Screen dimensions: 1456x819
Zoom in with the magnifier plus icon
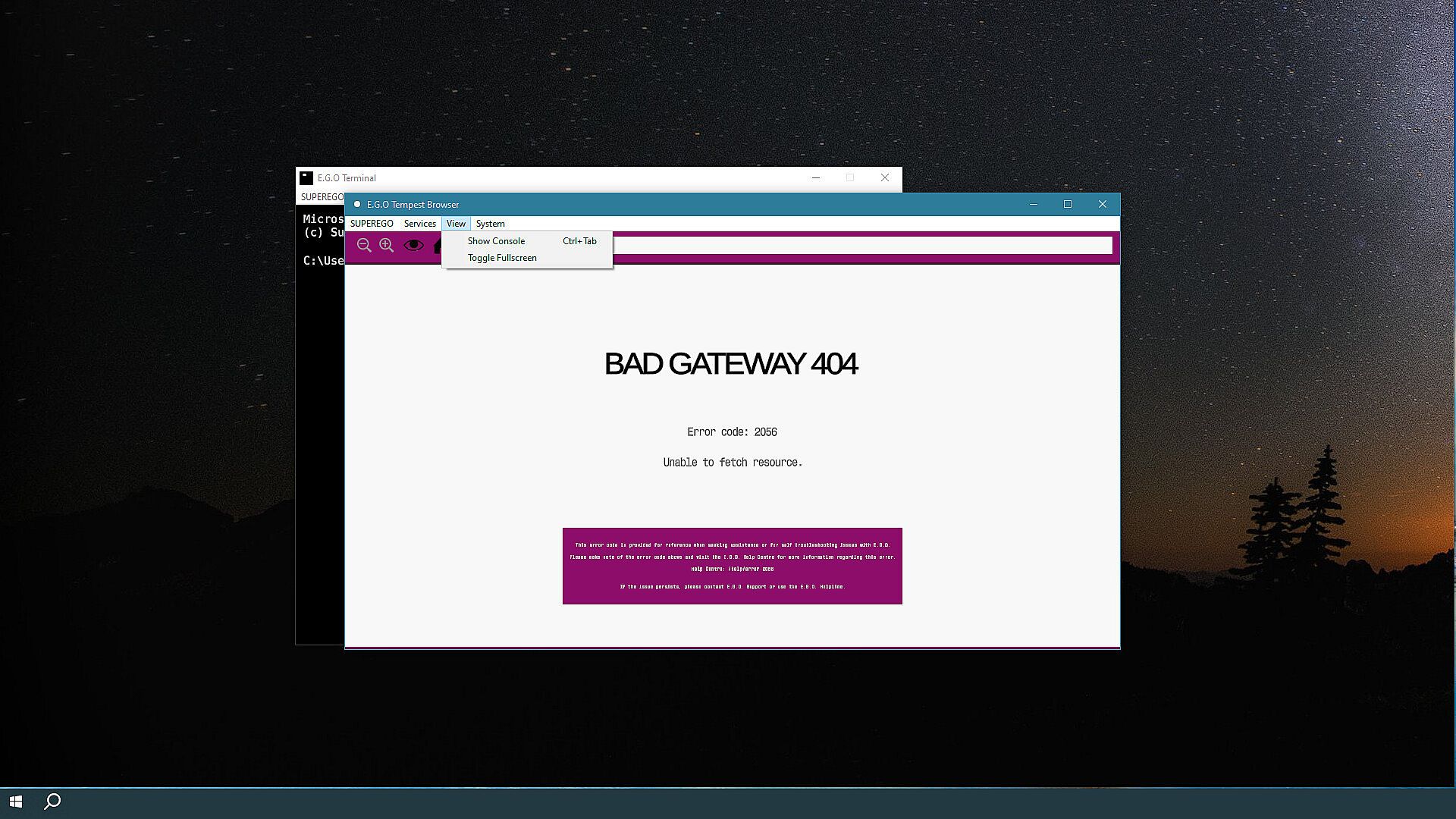[x=387, y=245]
